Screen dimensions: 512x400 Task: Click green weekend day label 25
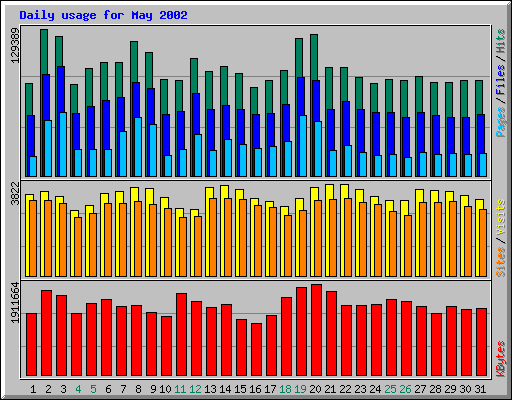(x=390, y=389)
